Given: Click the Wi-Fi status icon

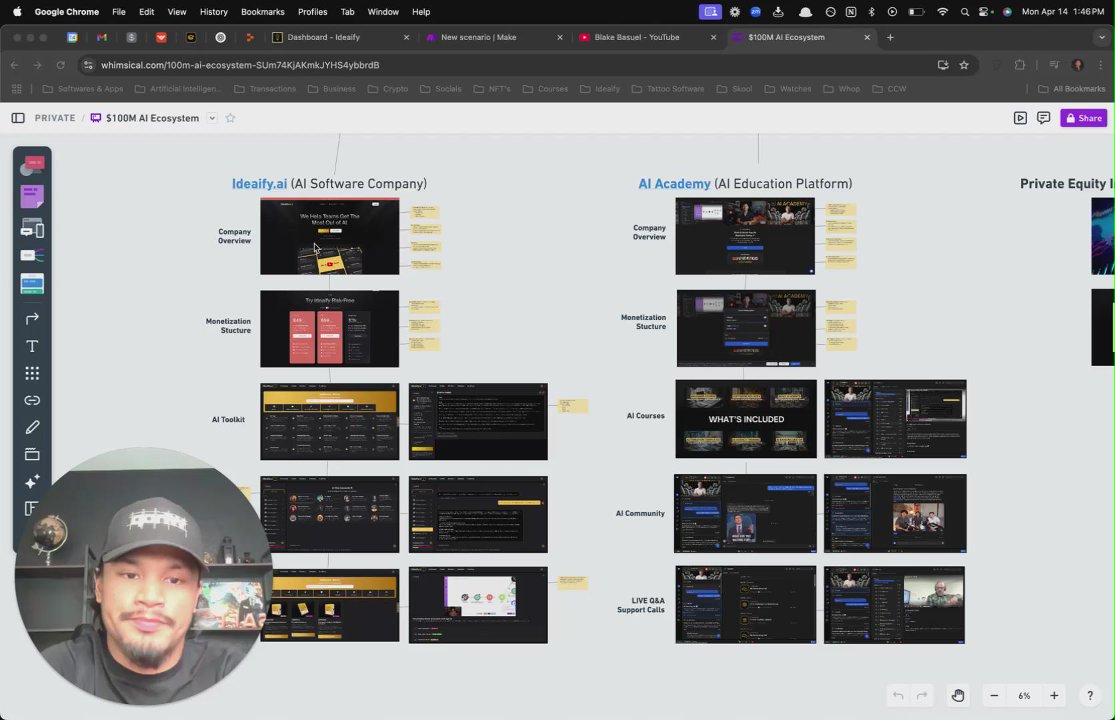Looking at the screenshot, I should [942, 11].
